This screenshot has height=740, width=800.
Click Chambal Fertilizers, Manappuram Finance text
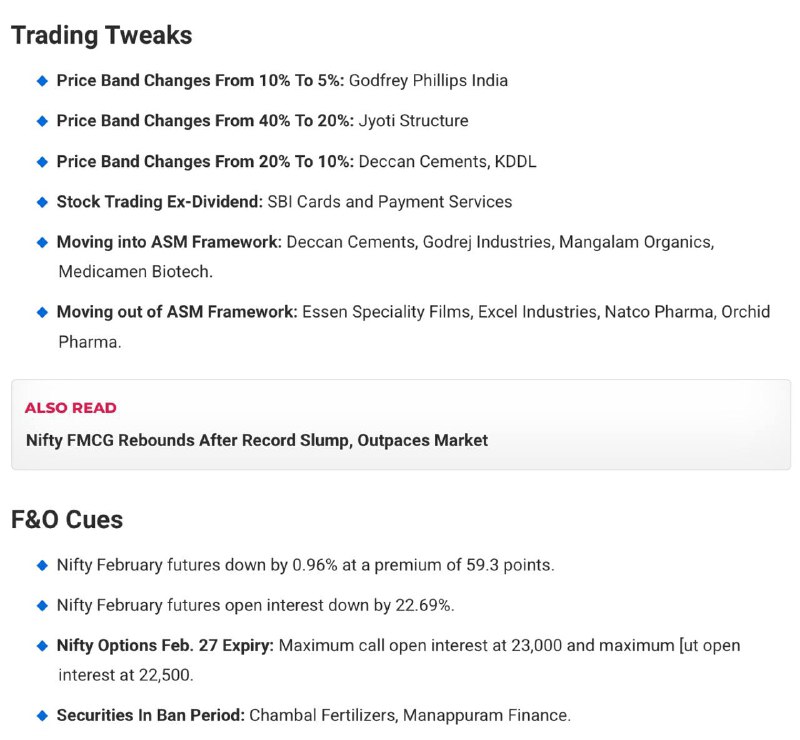(410, 715)
